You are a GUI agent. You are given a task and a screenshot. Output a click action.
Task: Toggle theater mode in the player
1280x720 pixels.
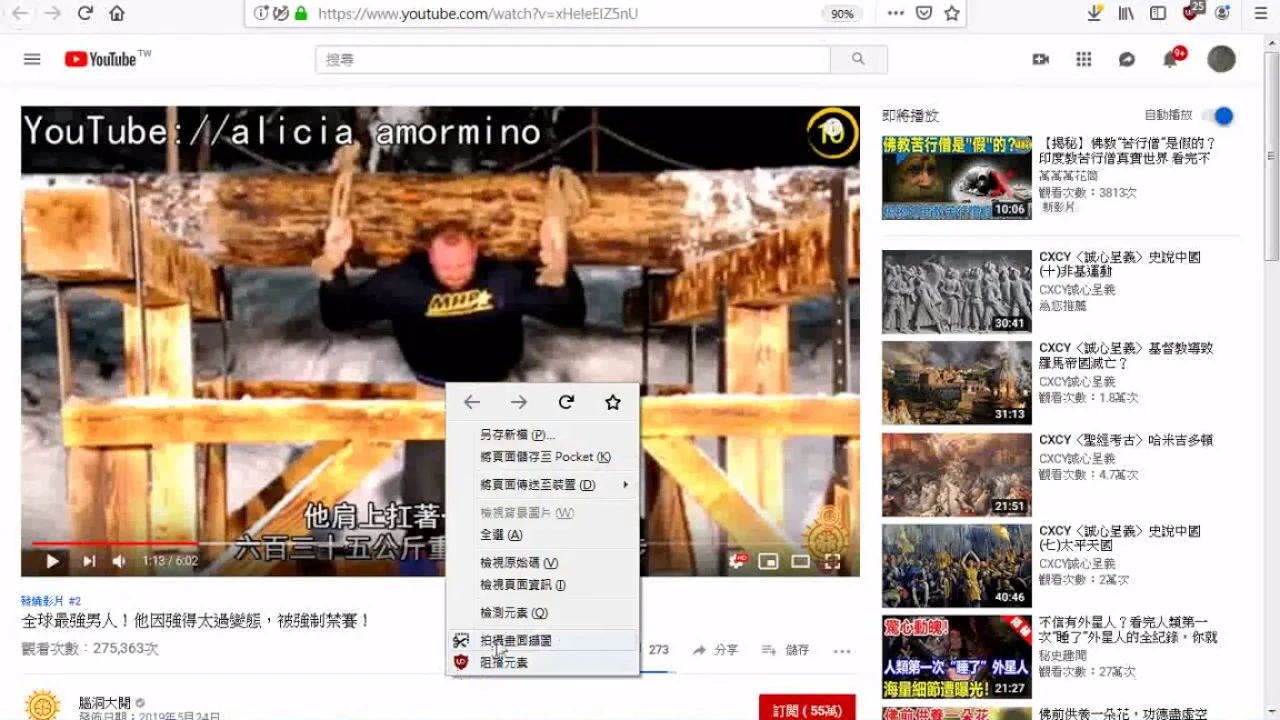(800, 561)
